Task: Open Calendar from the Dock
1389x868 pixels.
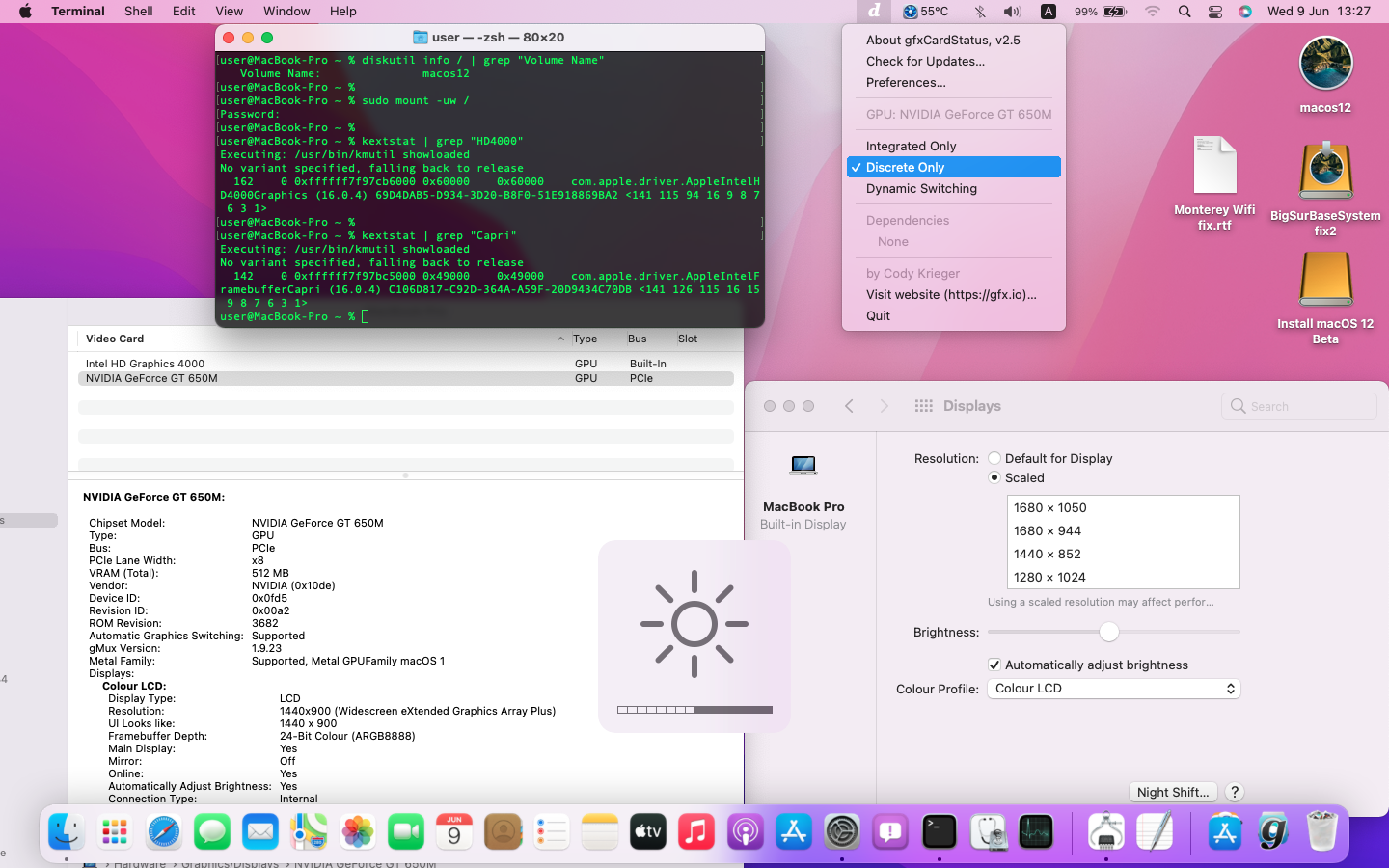Action: 454,831
